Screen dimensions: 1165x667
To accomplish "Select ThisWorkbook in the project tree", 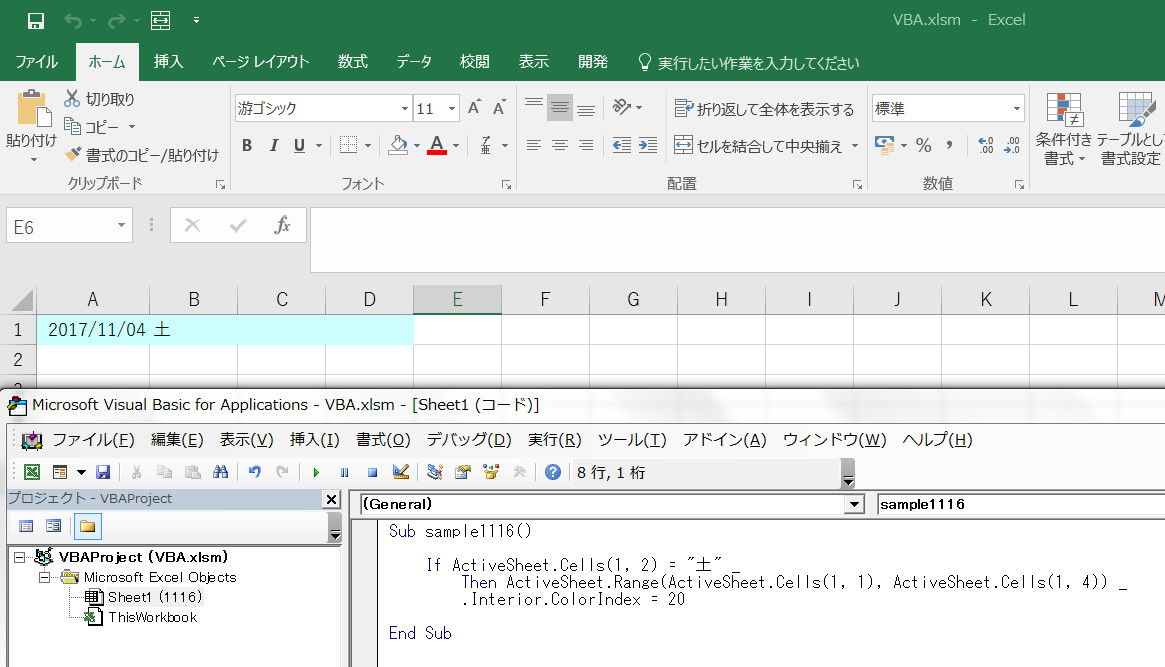I will [x=152, y=617].
